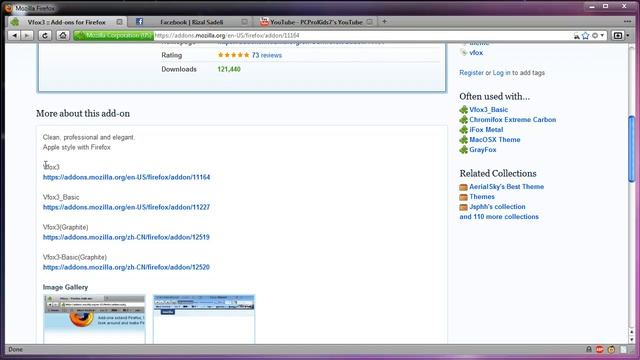The image size is (640, 360).
Task: Open the first Image Gallery thumbnail
Action: (x=94, y=319)
